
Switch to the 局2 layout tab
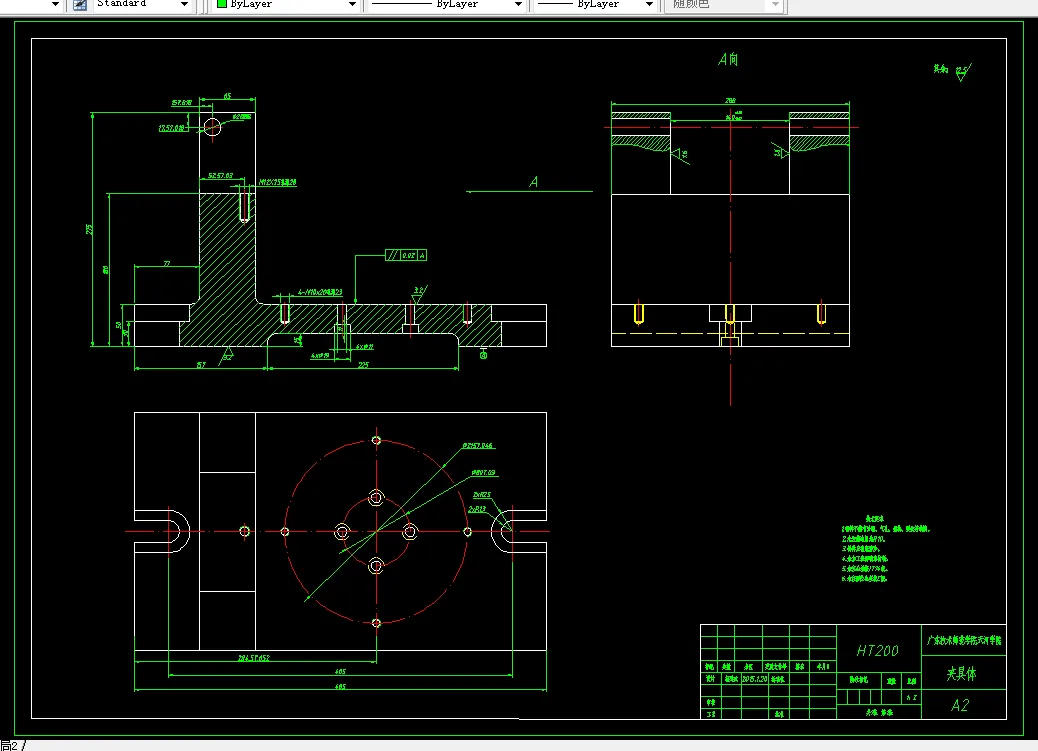coord(9,746)
